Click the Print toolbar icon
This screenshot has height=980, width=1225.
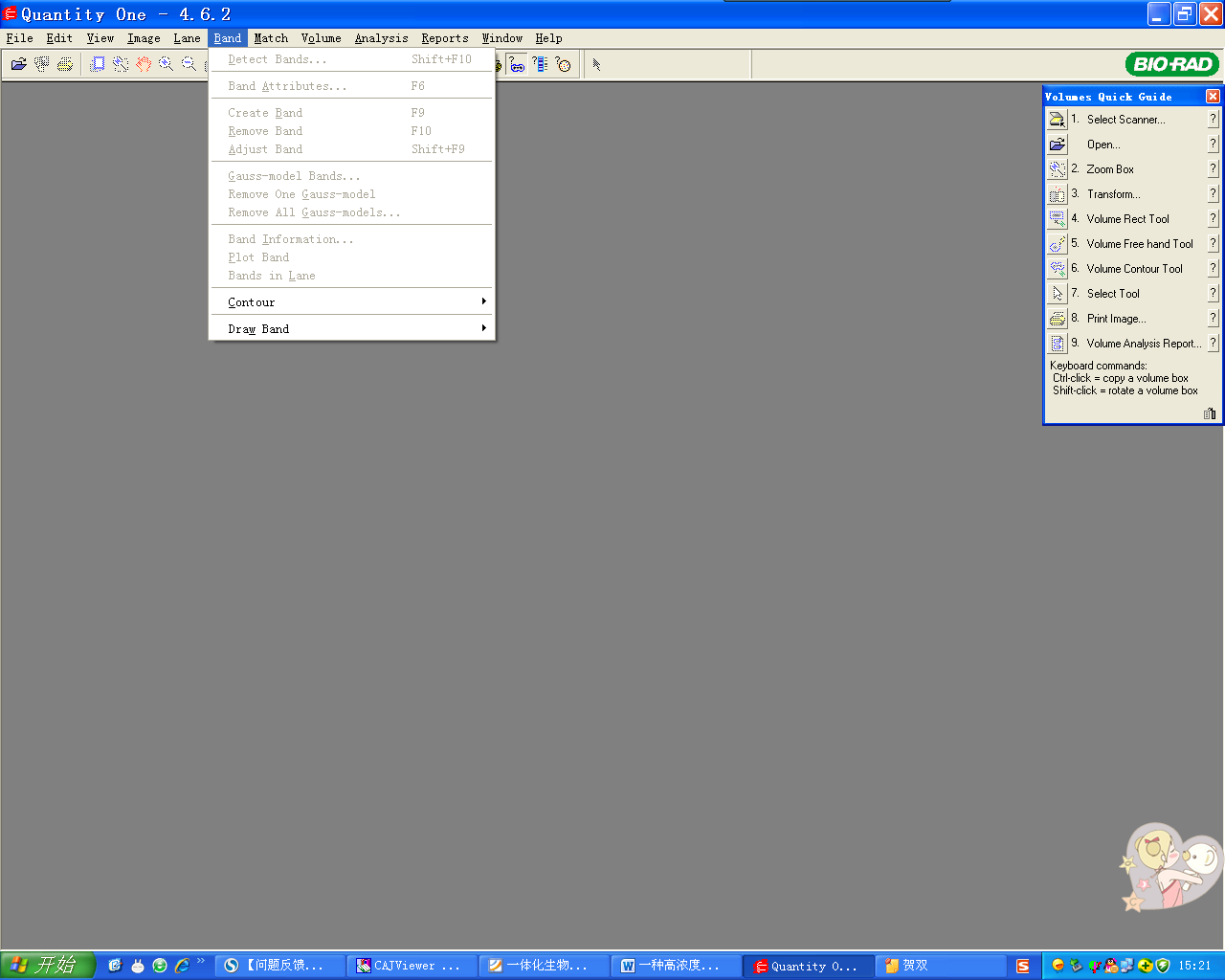click(65, 64)
